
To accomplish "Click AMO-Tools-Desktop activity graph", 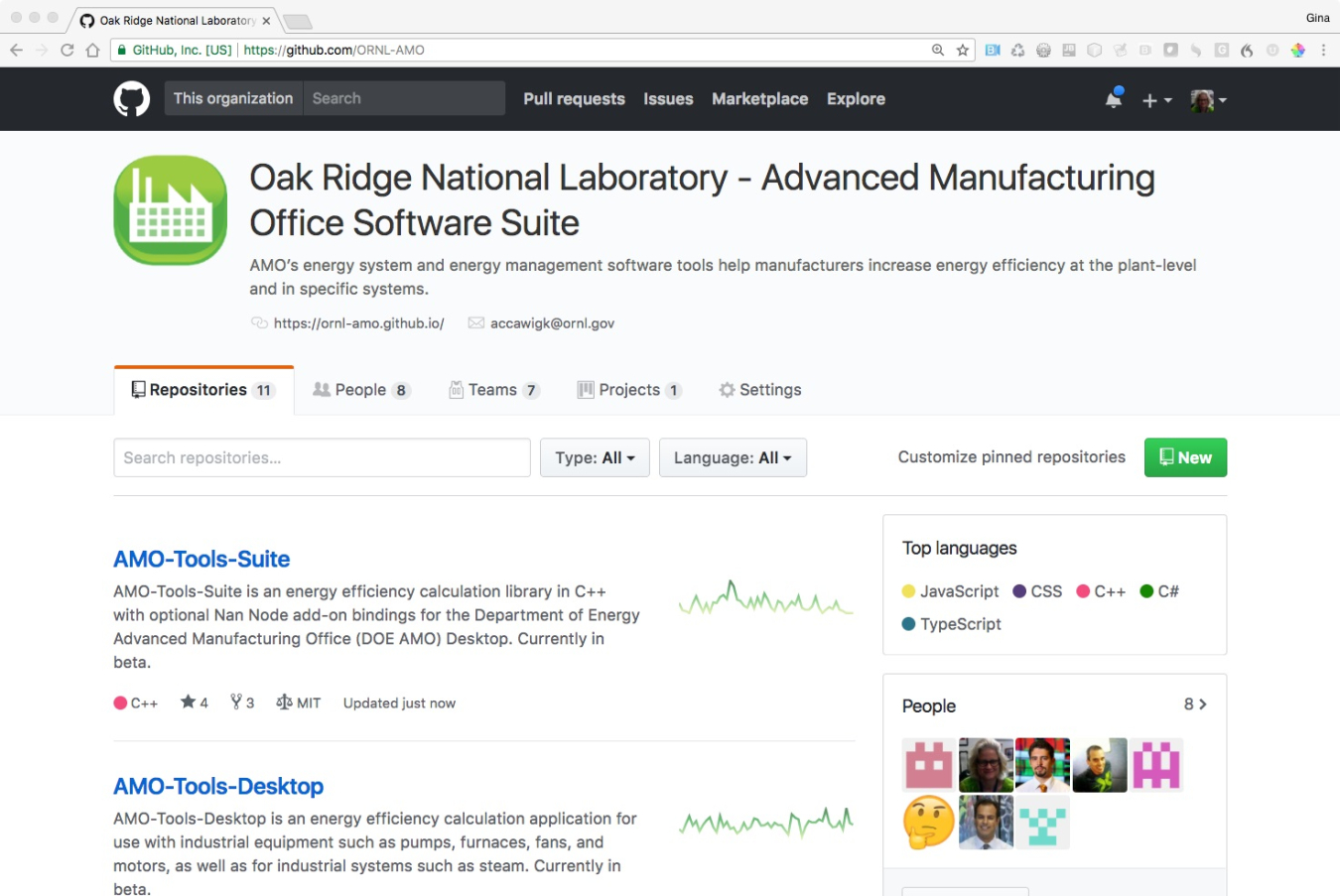I will [766, 823].
